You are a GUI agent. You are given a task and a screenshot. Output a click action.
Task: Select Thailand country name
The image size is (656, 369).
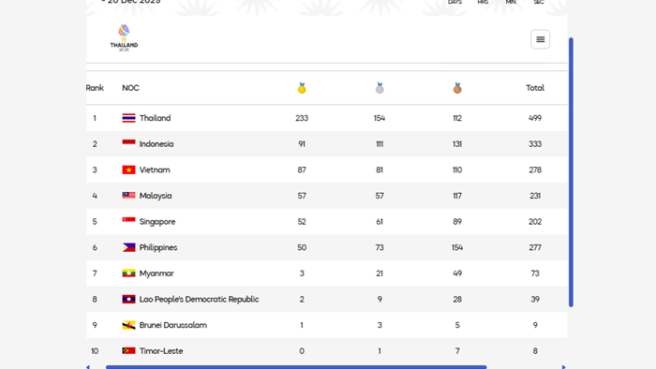pyautogui.click(x=155, y=118)
